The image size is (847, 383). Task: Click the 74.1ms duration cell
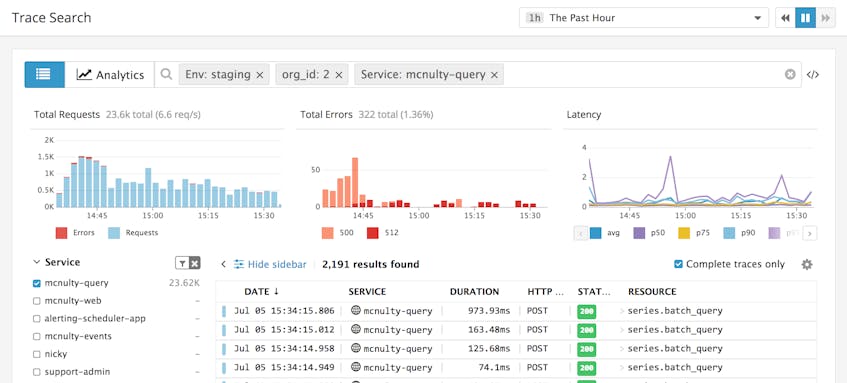click(494, 367)
